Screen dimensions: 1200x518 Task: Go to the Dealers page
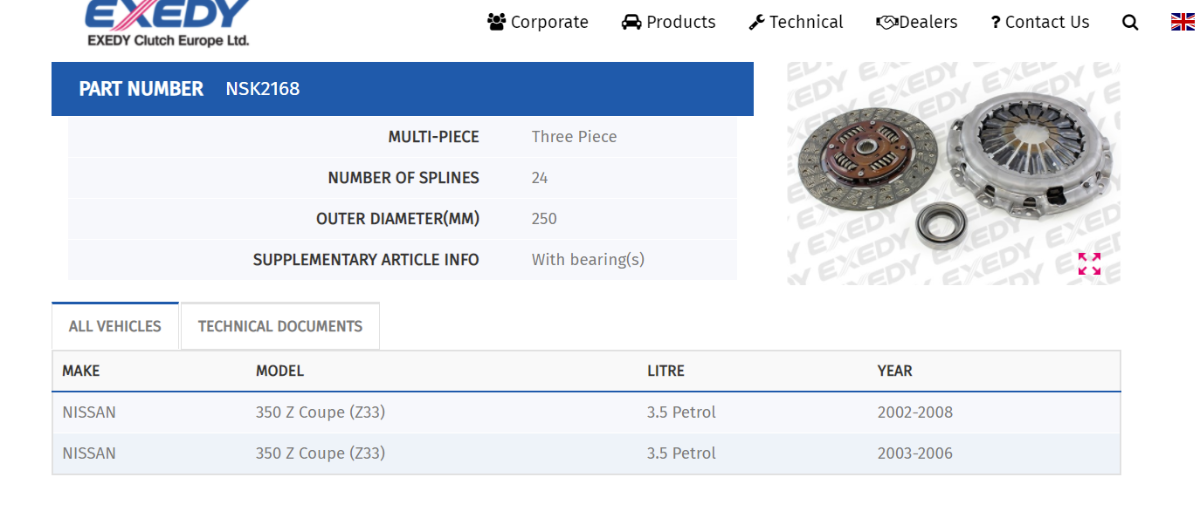(x=928, y=22)
